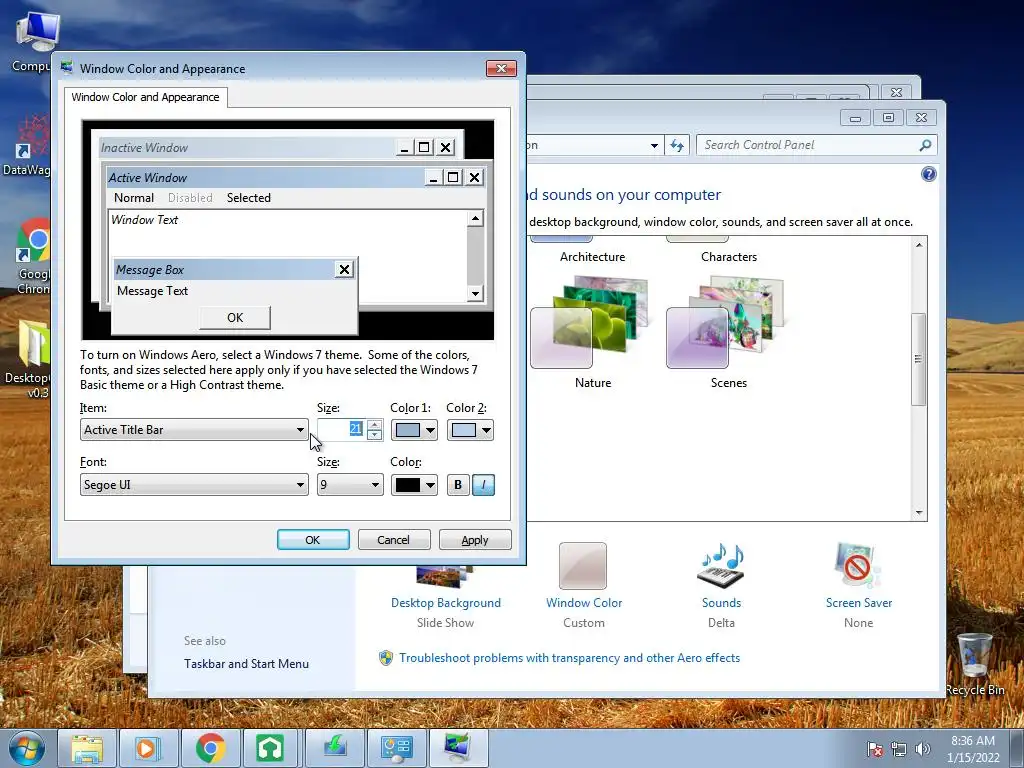Click the Disabled menu item in preview
Screen dimensions: 1024x768
pyautogui.click(x=190, y=198)
